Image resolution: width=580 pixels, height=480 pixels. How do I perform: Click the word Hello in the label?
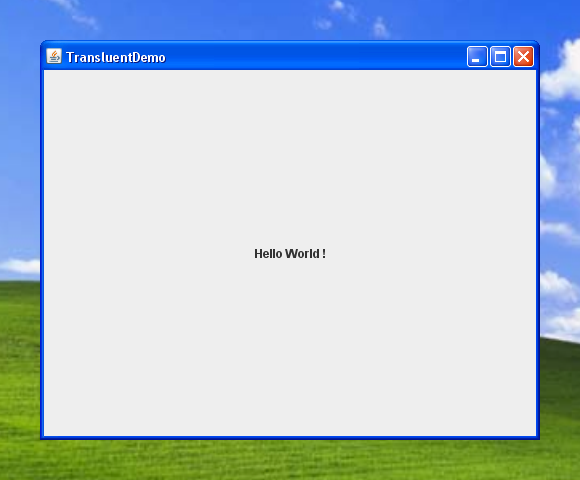point(268,254)
